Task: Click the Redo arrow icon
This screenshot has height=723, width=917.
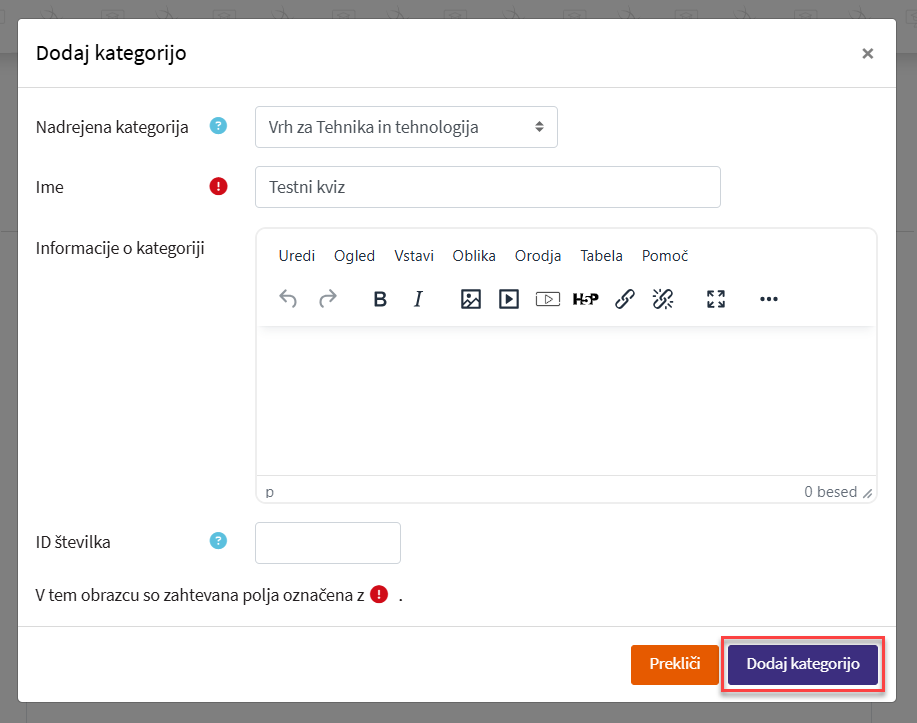Action: point(327,299)
